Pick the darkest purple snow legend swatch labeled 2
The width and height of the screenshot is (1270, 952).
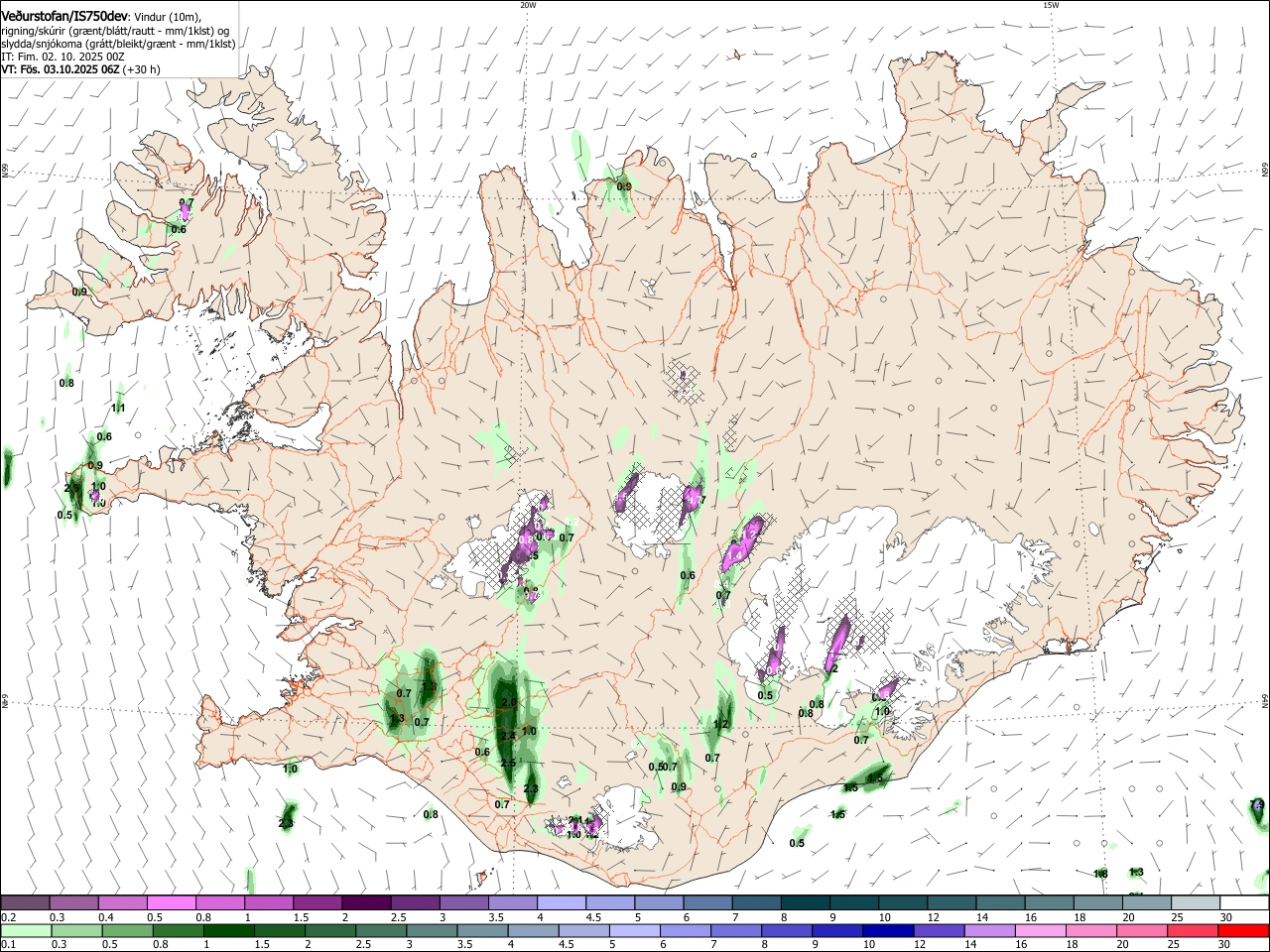coord(365,903)
